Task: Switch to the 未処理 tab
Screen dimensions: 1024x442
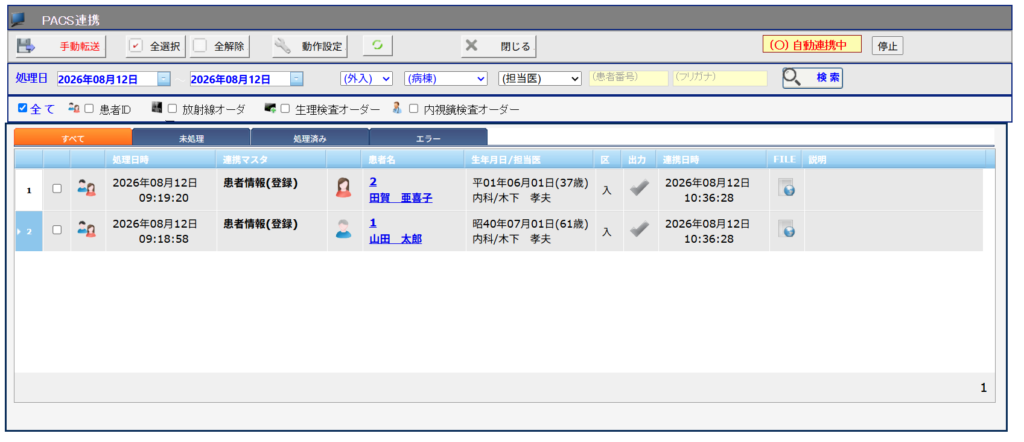Action: click(x=191, y=138)
